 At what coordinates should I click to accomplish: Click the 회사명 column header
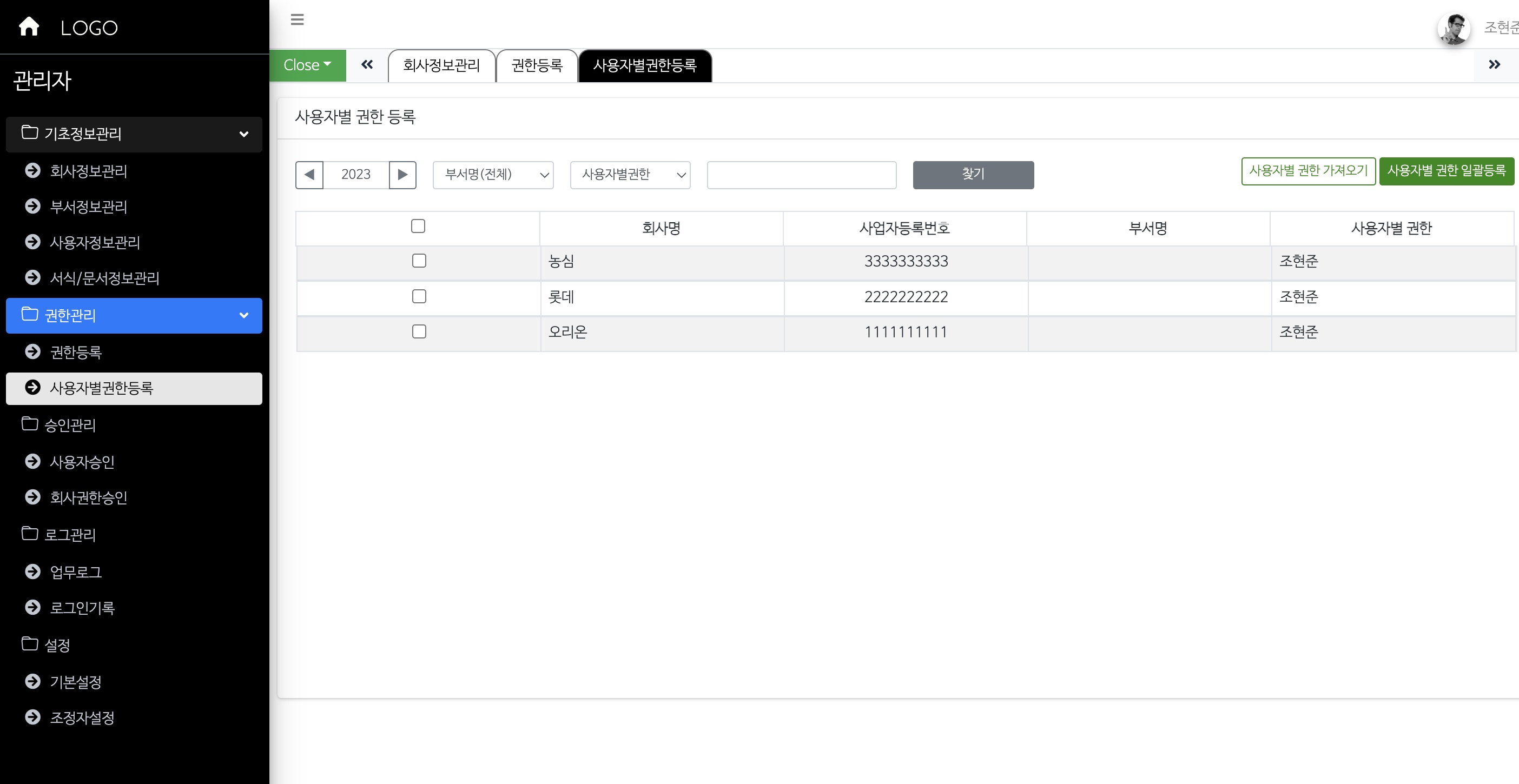click(661, 228)
